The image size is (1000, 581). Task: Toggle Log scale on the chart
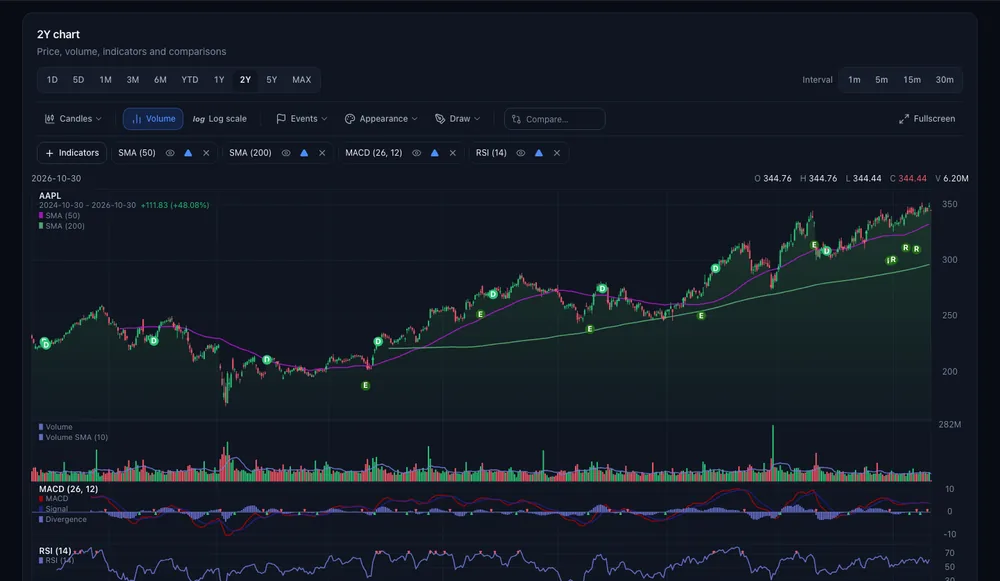[x=219, y=119]
